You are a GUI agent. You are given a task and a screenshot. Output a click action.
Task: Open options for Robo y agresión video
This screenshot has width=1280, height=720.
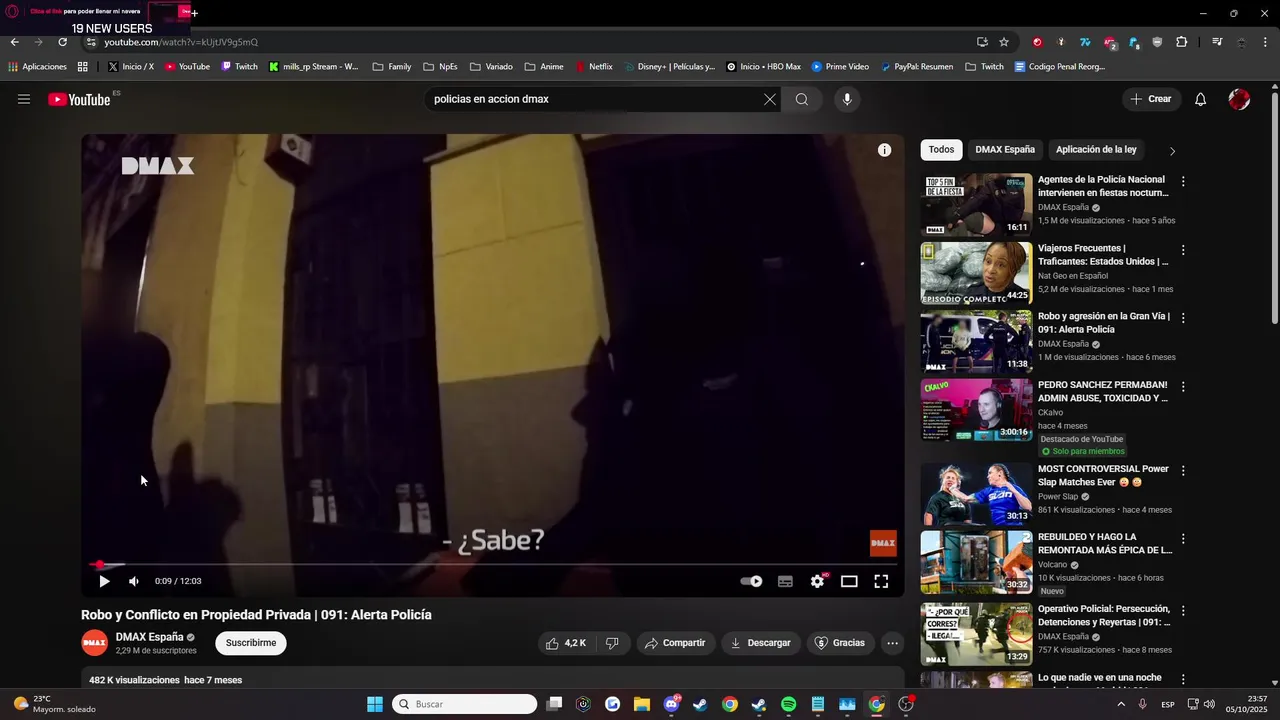tap(1183, 318)
